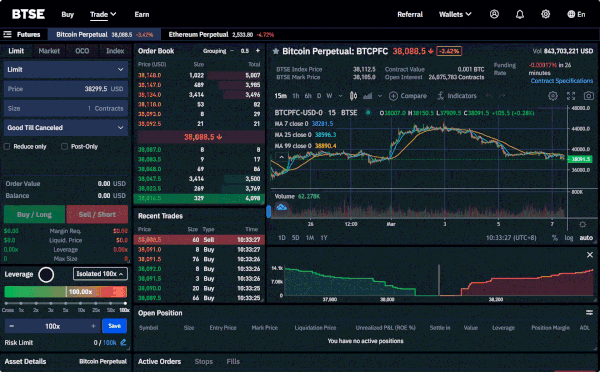
Task: Open Good Till Canceled dropdown
Action: pyautogui.click(x=65, y=128)
